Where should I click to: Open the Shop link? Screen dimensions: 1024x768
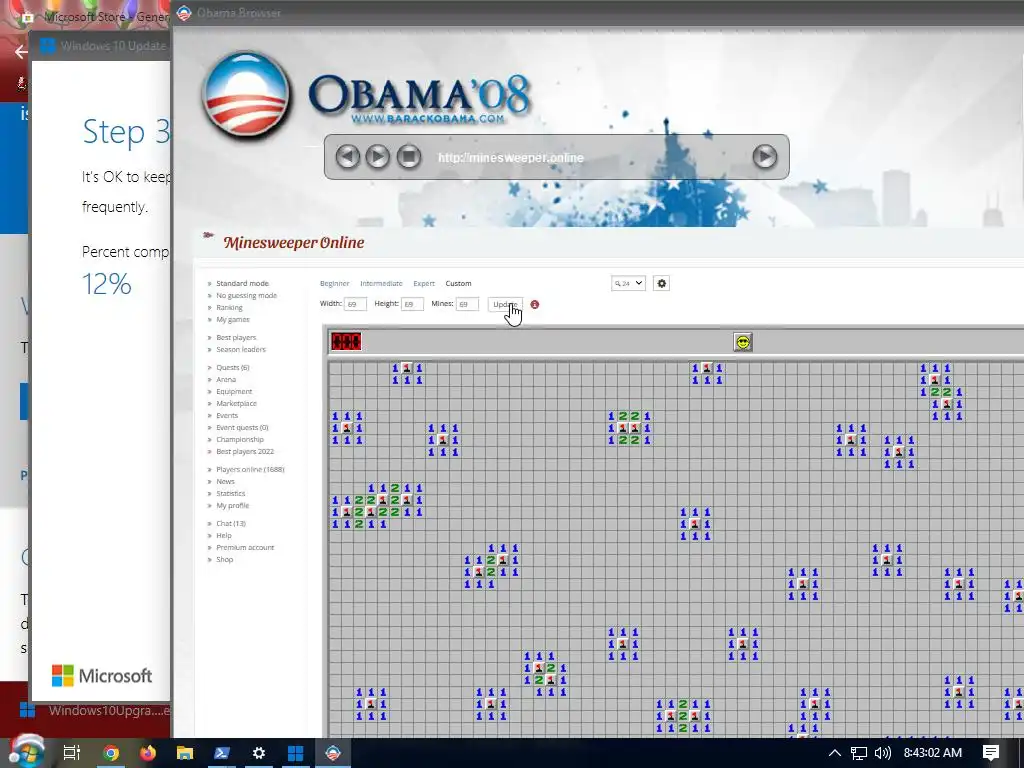click(x=225, y=560)
